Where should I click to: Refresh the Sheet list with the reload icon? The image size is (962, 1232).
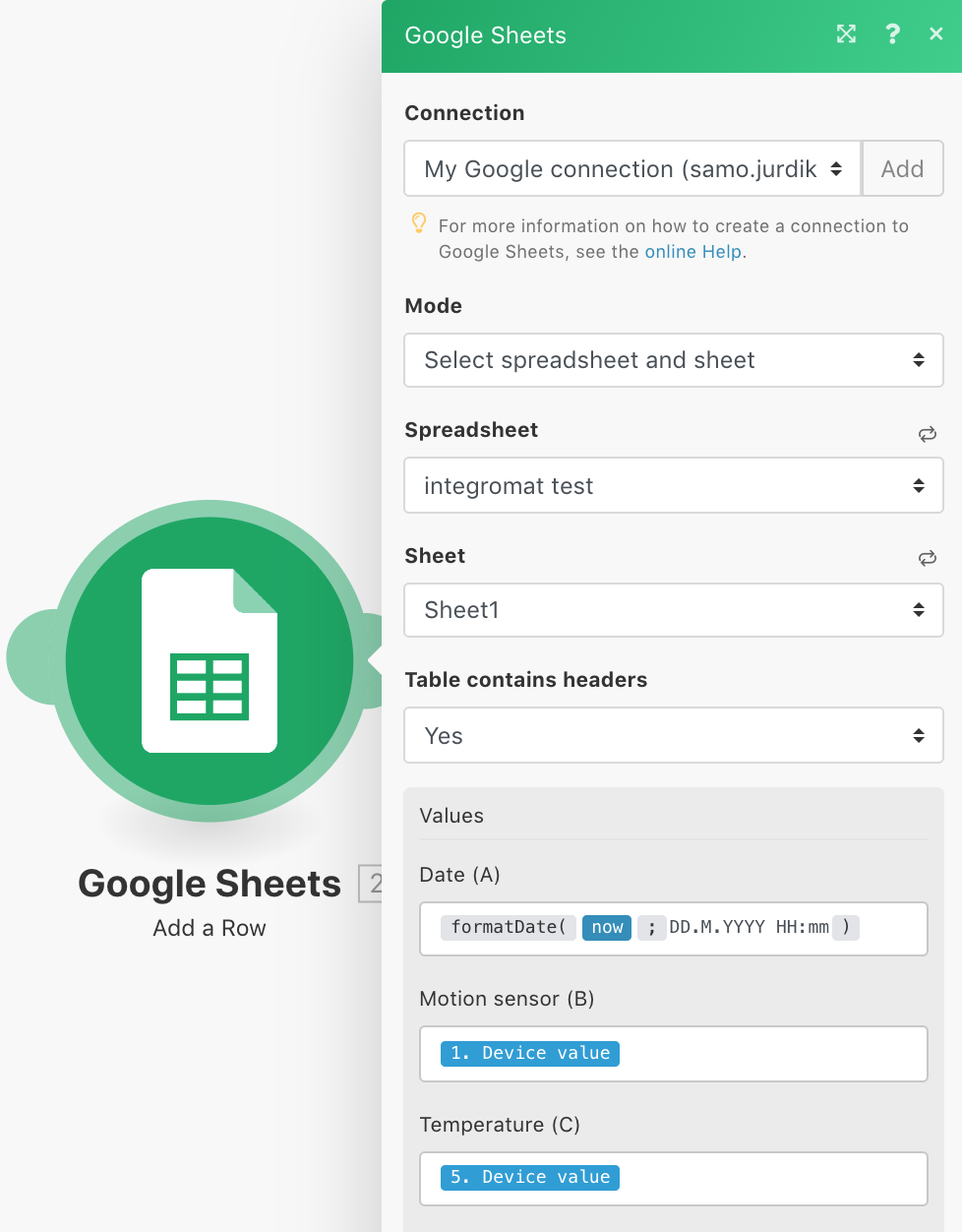[927, 558]
